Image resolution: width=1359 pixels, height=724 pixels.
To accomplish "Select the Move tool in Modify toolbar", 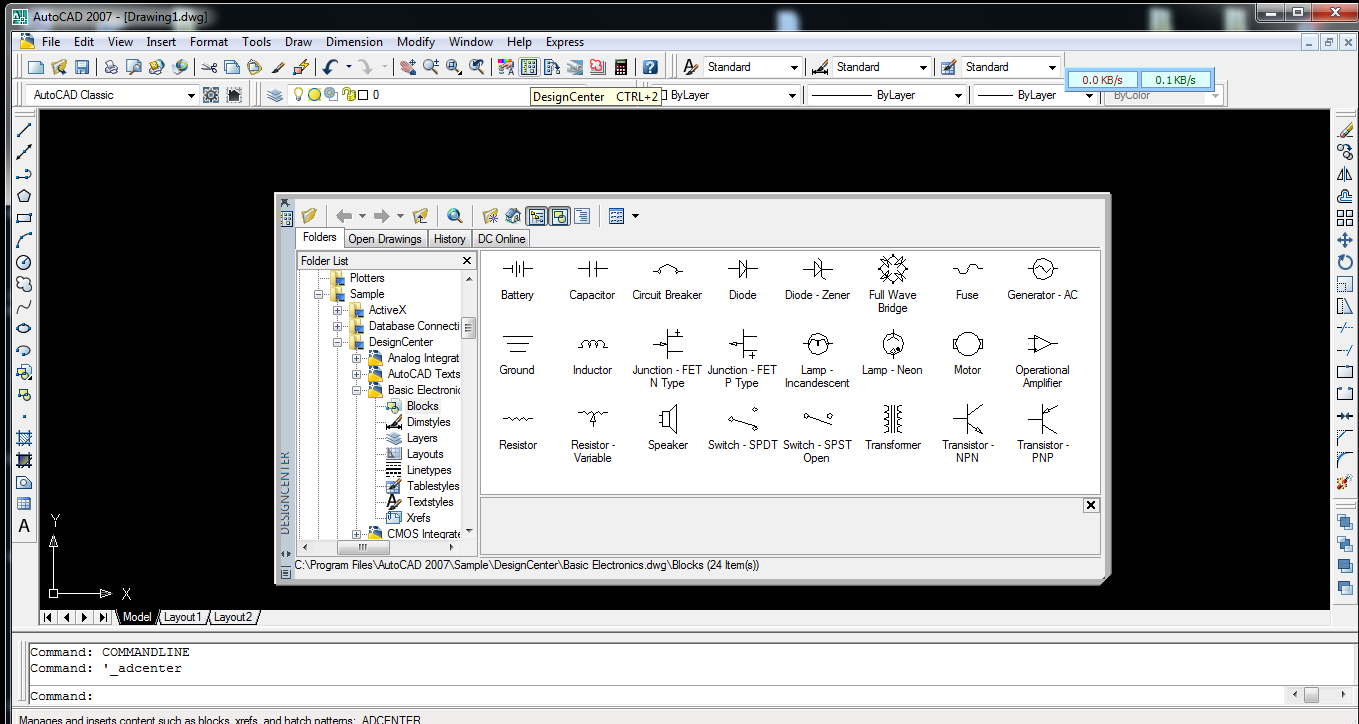I will 1345,240.
